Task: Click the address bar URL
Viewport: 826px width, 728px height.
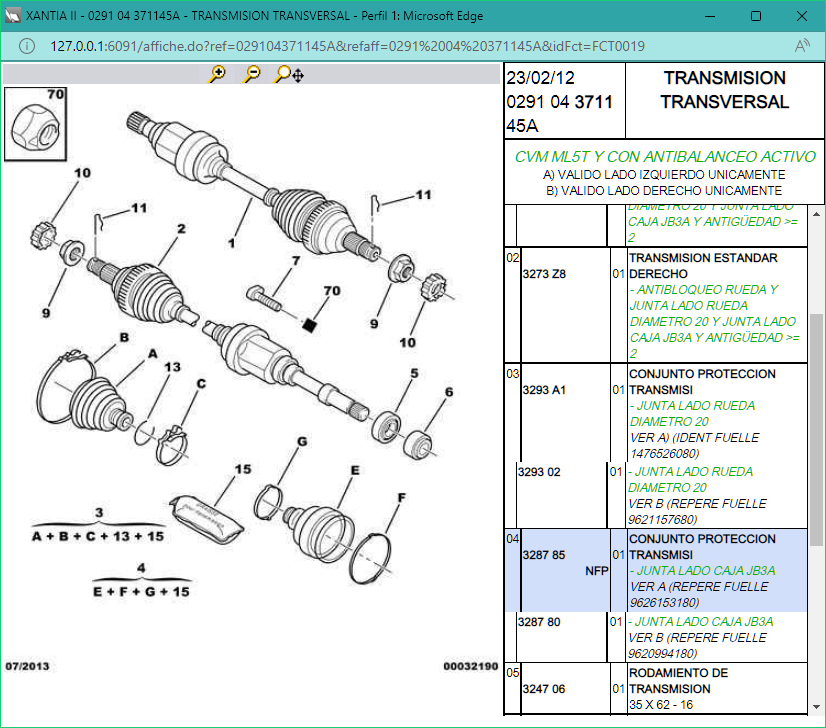Action: [347, 46]
